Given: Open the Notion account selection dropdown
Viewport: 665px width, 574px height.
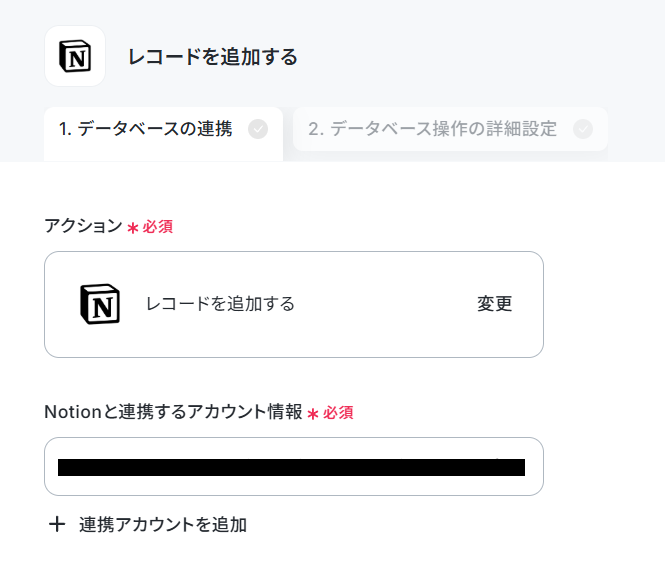Looking at the screenshot, I should pyautogui.click(x=294, y=466).
